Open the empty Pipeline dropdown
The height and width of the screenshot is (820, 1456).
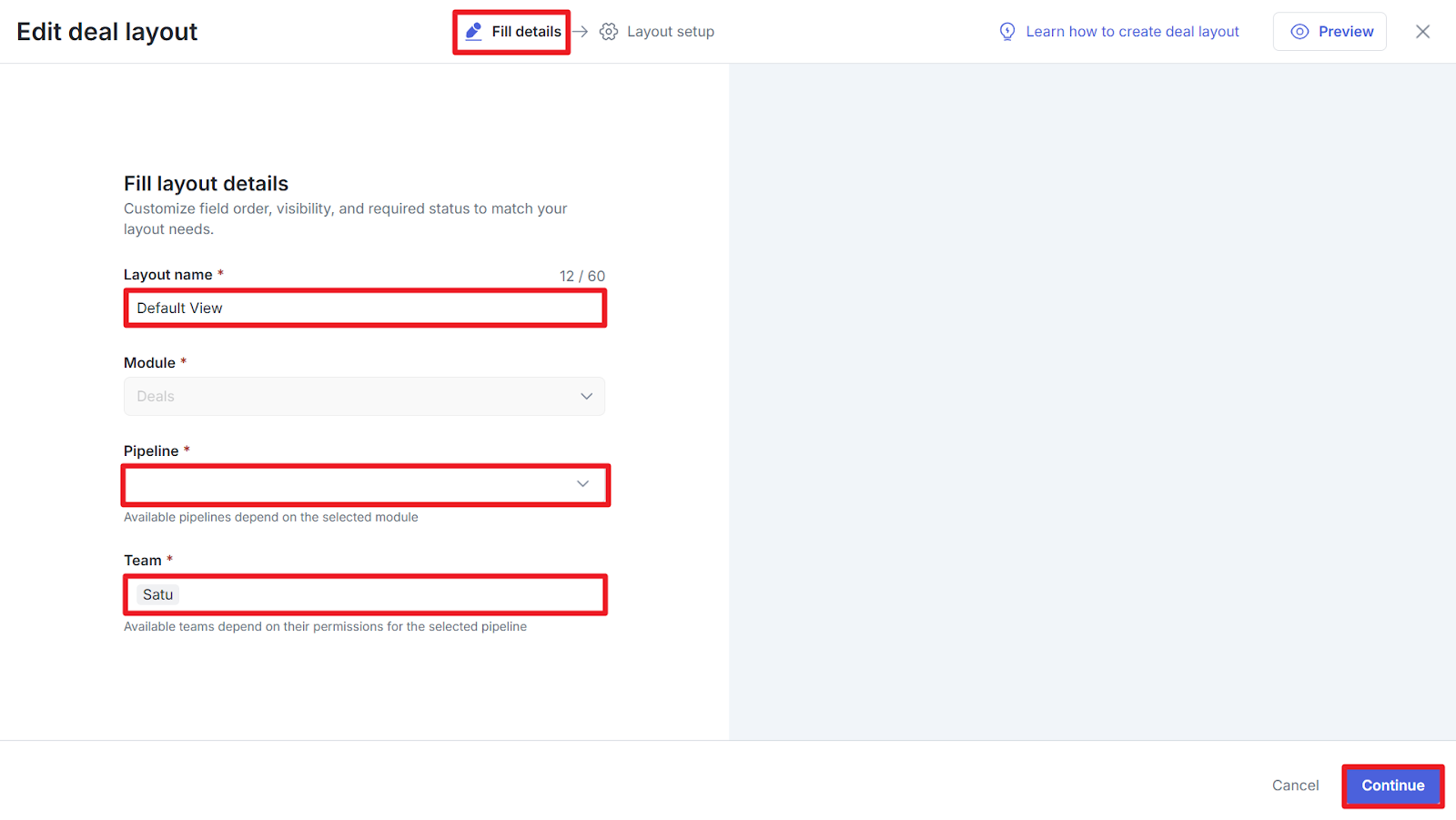364,484
